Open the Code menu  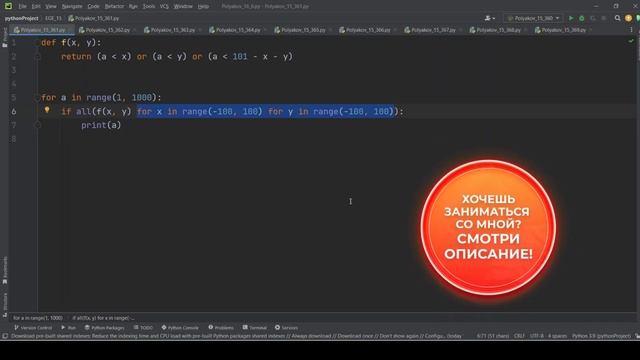[x=93, y=6]
